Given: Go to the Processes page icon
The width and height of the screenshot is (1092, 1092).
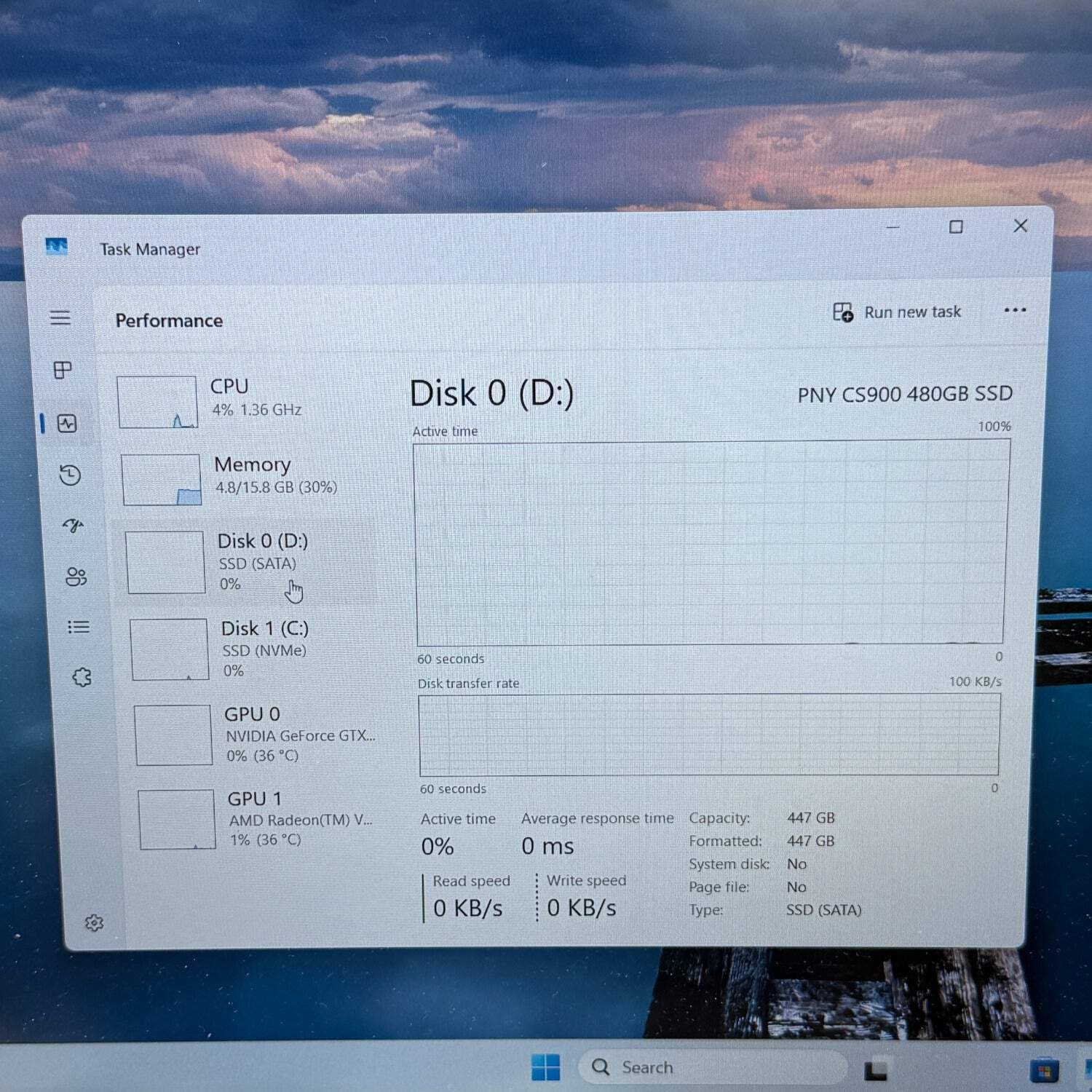Looking at the screenshot, I should click(63, 370).
